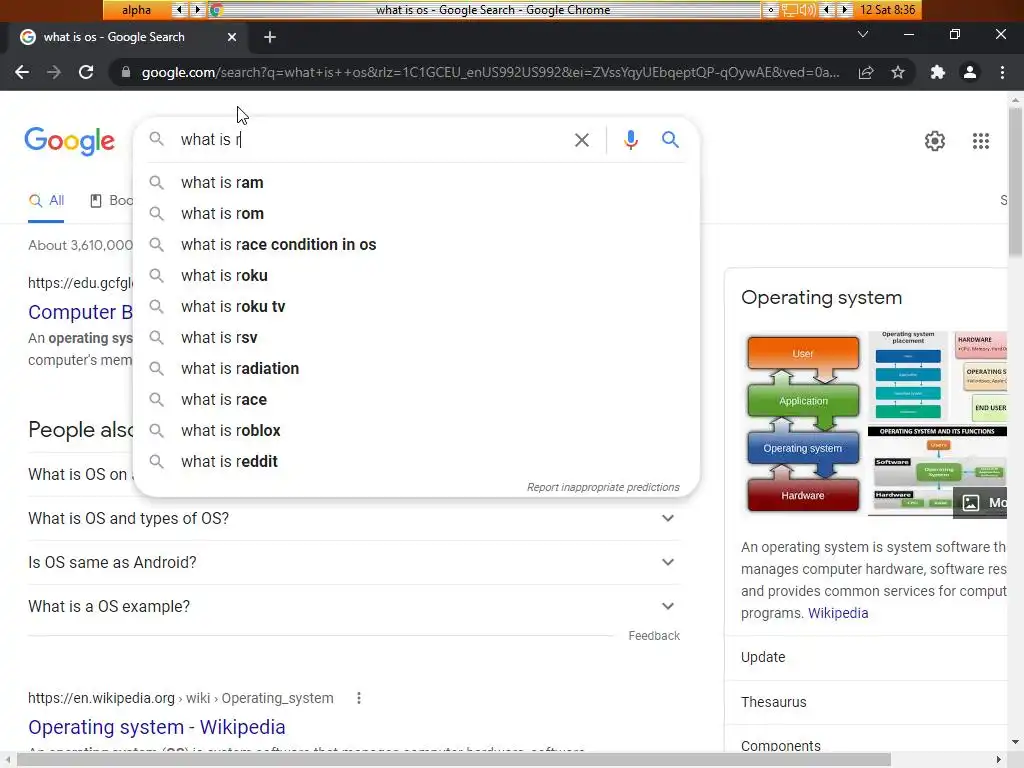This screenshot has width=1024, height=768.
Task: Select suggestion 'what is roku'
Action: coord(416,276)
